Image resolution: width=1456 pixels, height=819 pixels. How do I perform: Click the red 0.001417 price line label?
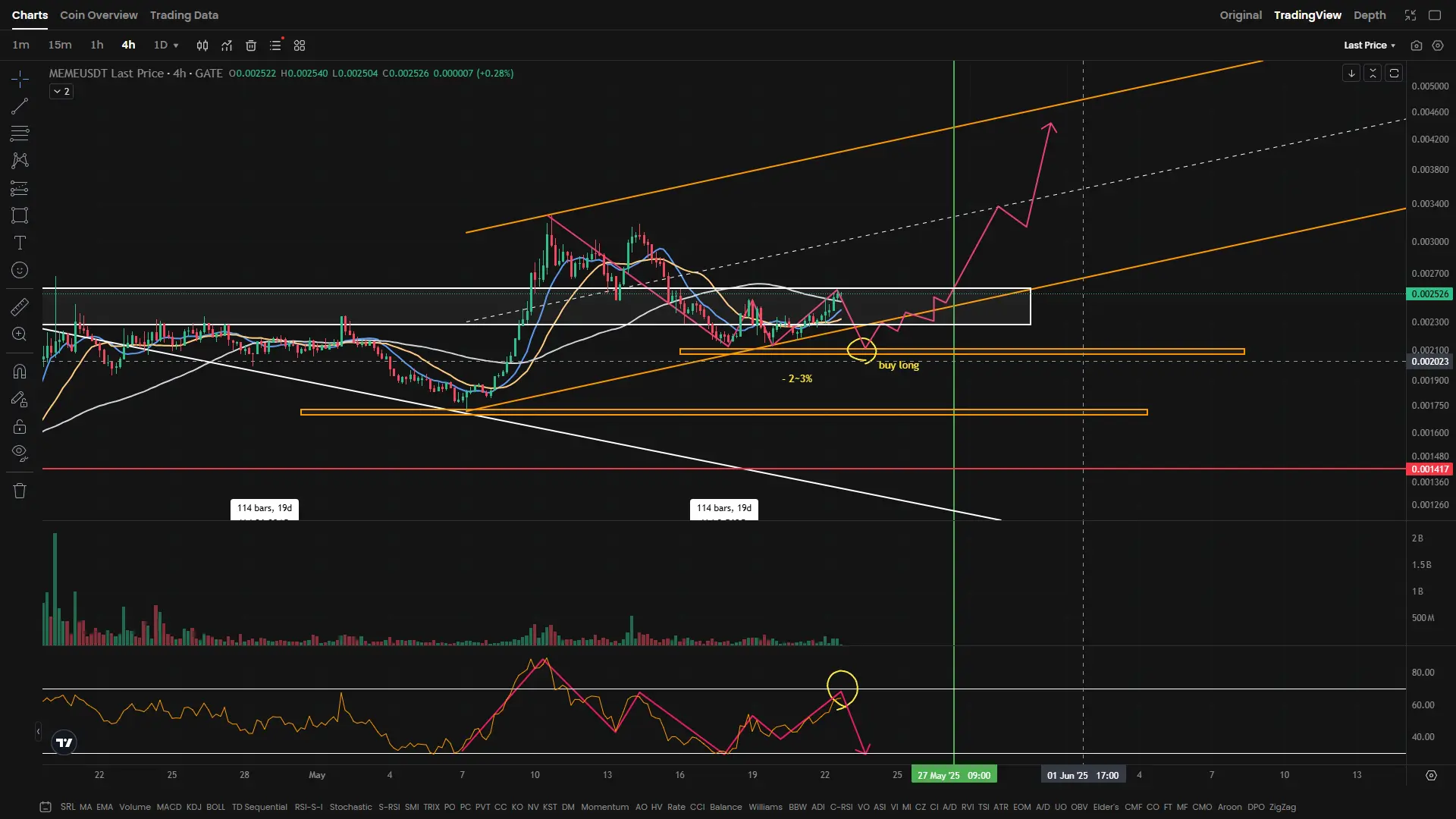1429,469
